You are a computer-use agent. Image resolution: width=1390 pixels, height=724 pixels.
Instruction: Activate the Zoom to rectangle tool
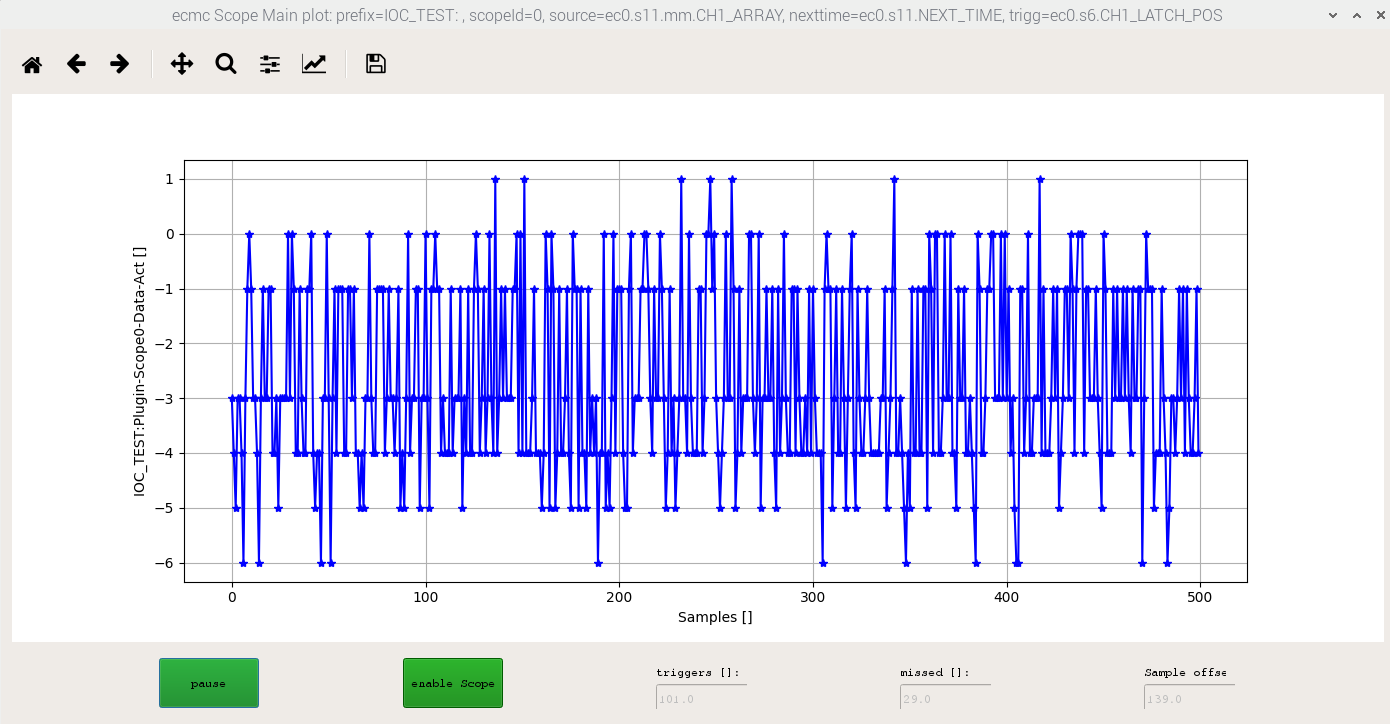(226, 64)
